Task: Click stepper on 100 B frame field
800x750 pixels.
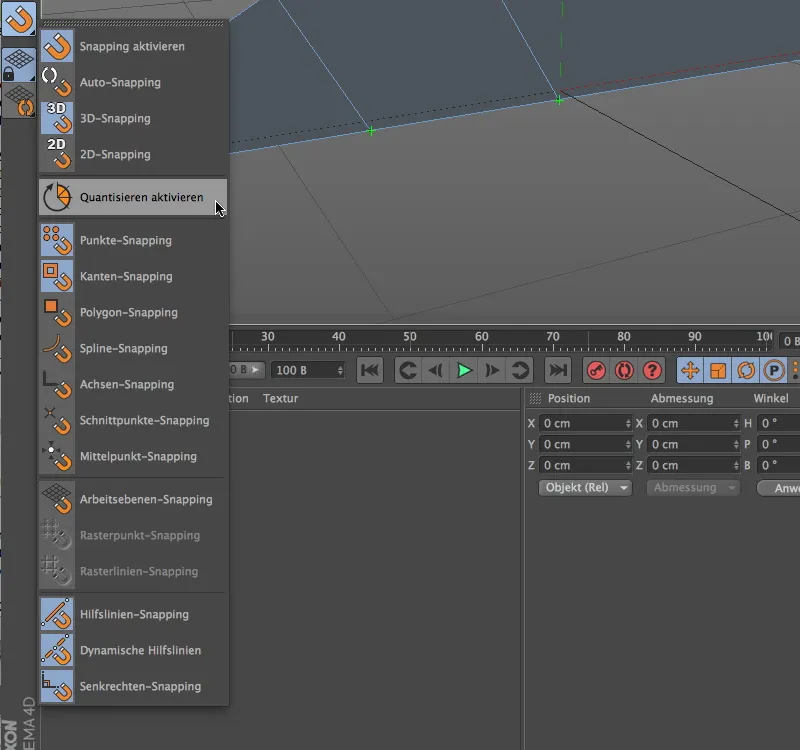Action: coord(340,370)
